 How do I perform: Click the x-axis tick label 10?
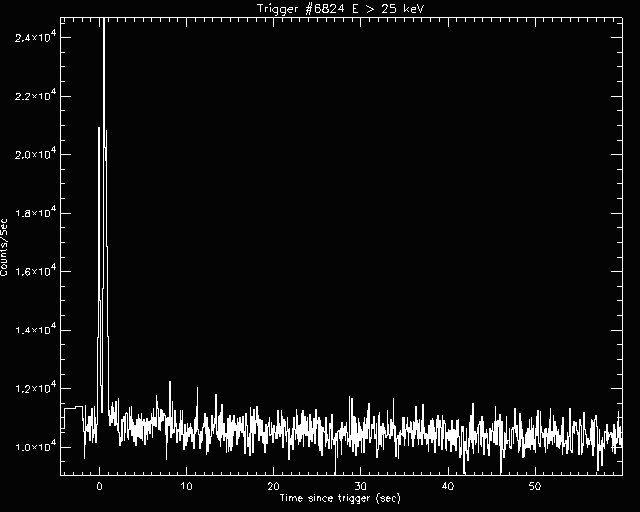[x=187, y=486]
